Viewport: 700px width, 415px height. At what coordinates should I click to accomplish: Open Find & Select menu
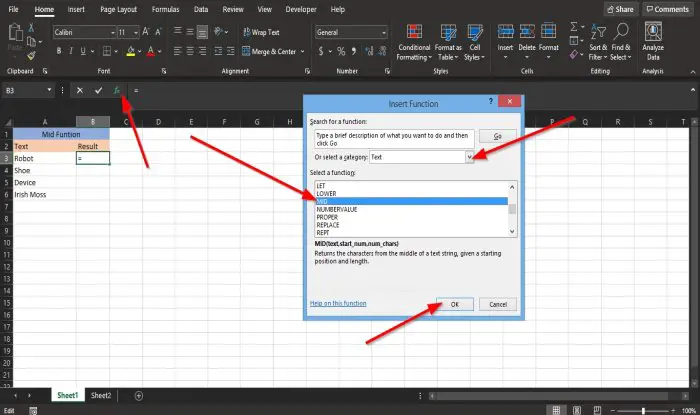click(x=621, y=43)
